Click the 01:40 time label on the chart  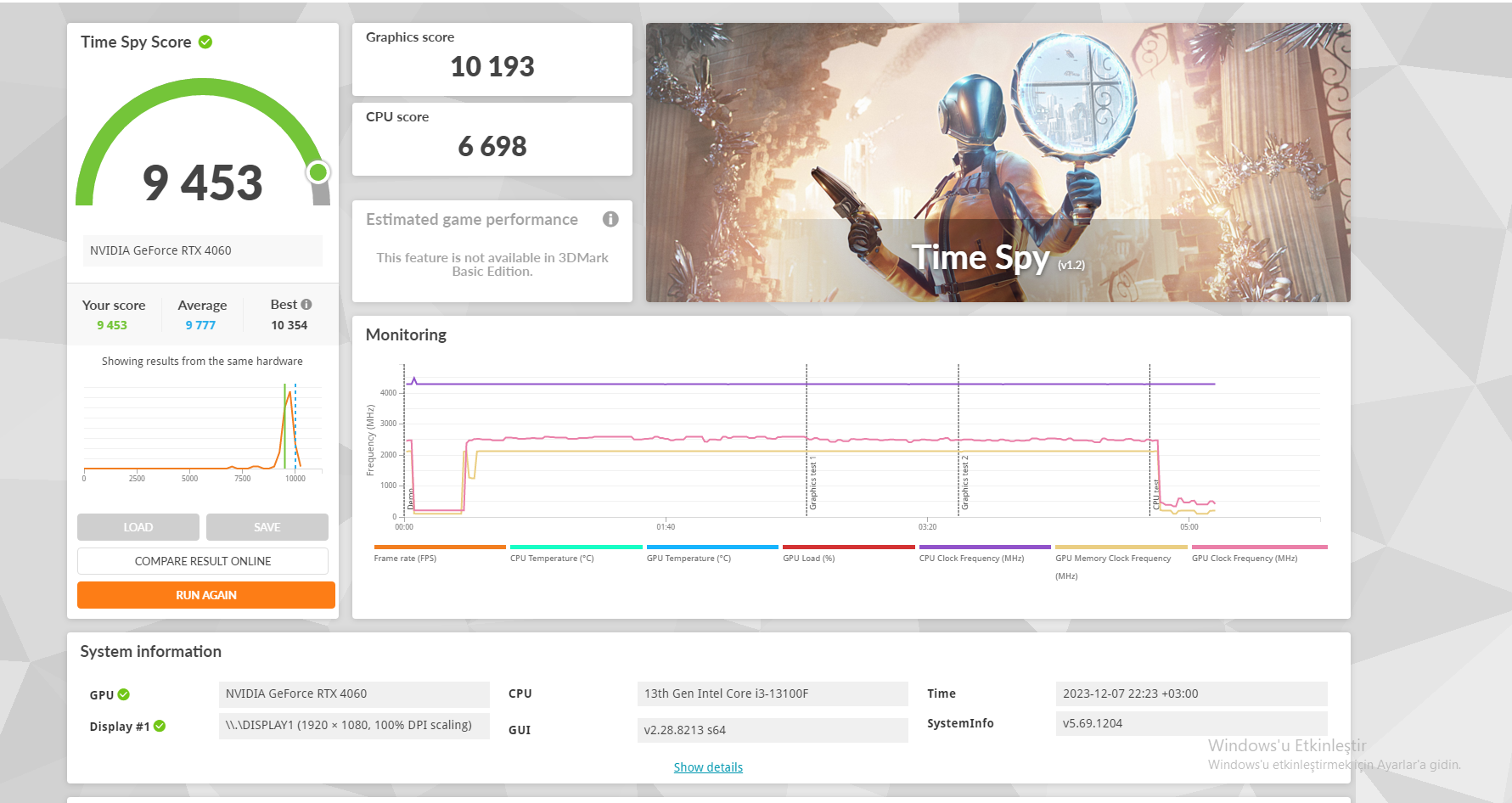coord(666,527)
